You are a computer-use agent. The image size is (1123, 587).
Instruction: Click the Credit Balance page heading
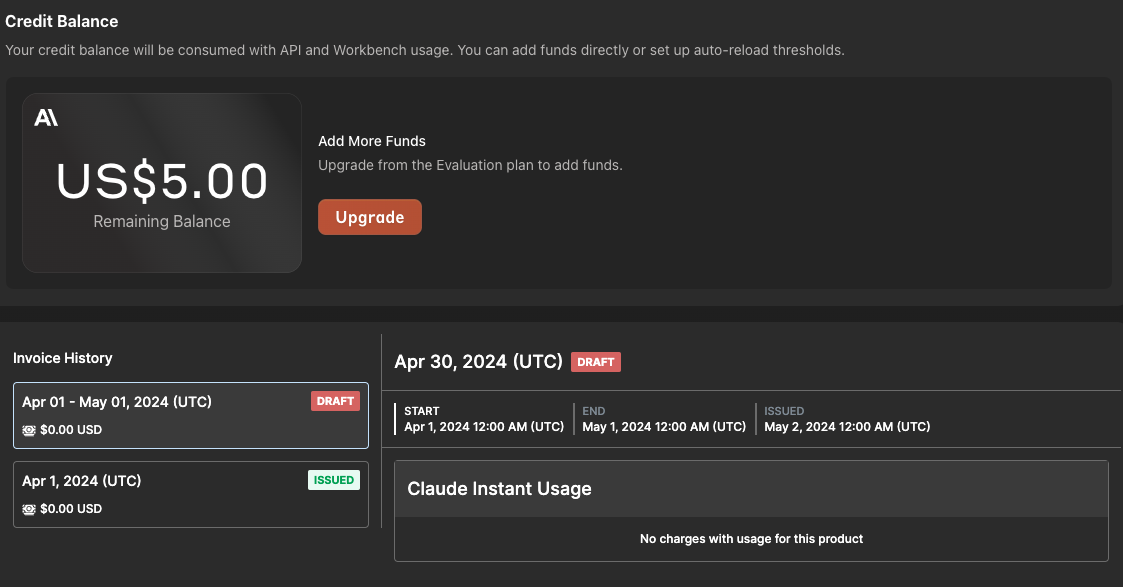click(62, 21)
